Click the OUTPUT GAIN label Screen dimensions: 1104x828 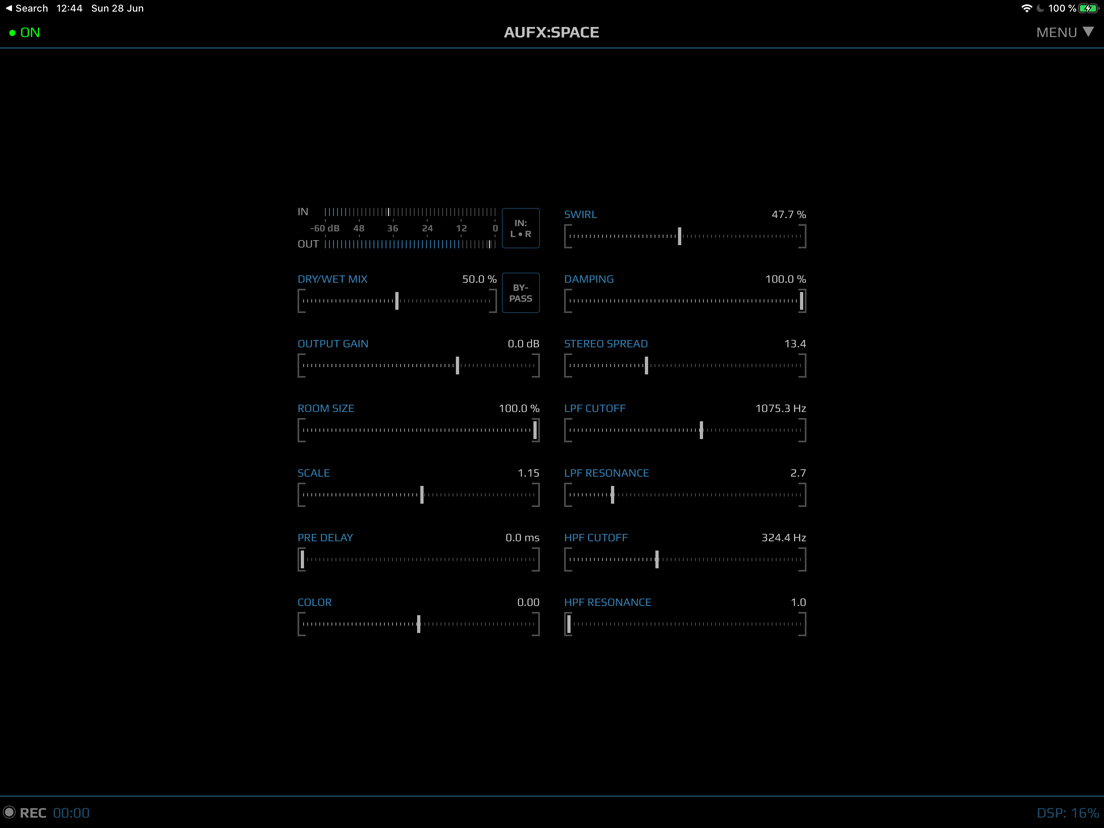coord(333,344)
